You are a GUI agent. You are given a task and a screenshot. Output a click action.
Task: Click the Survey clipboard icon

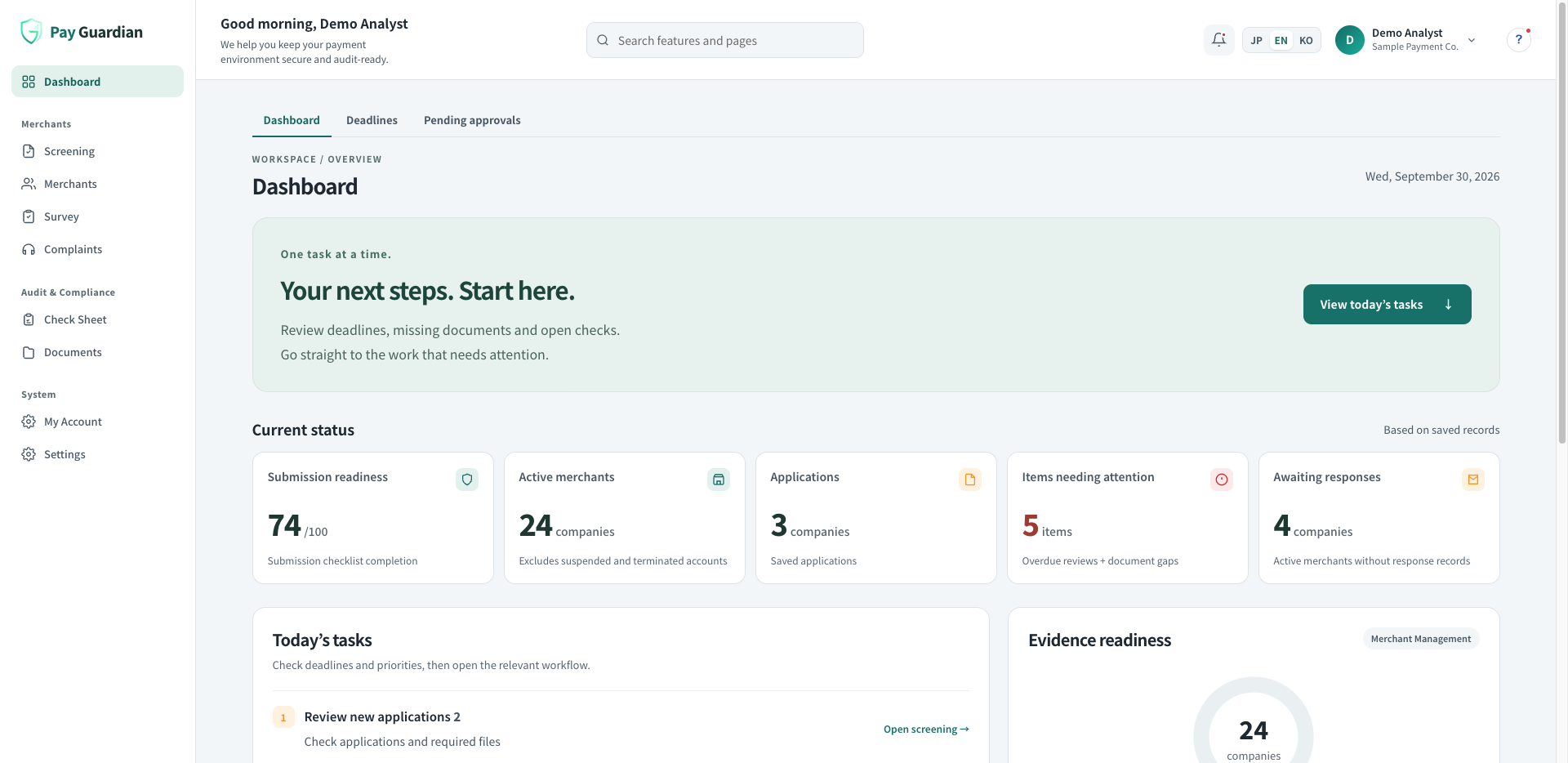pos(29,216)
